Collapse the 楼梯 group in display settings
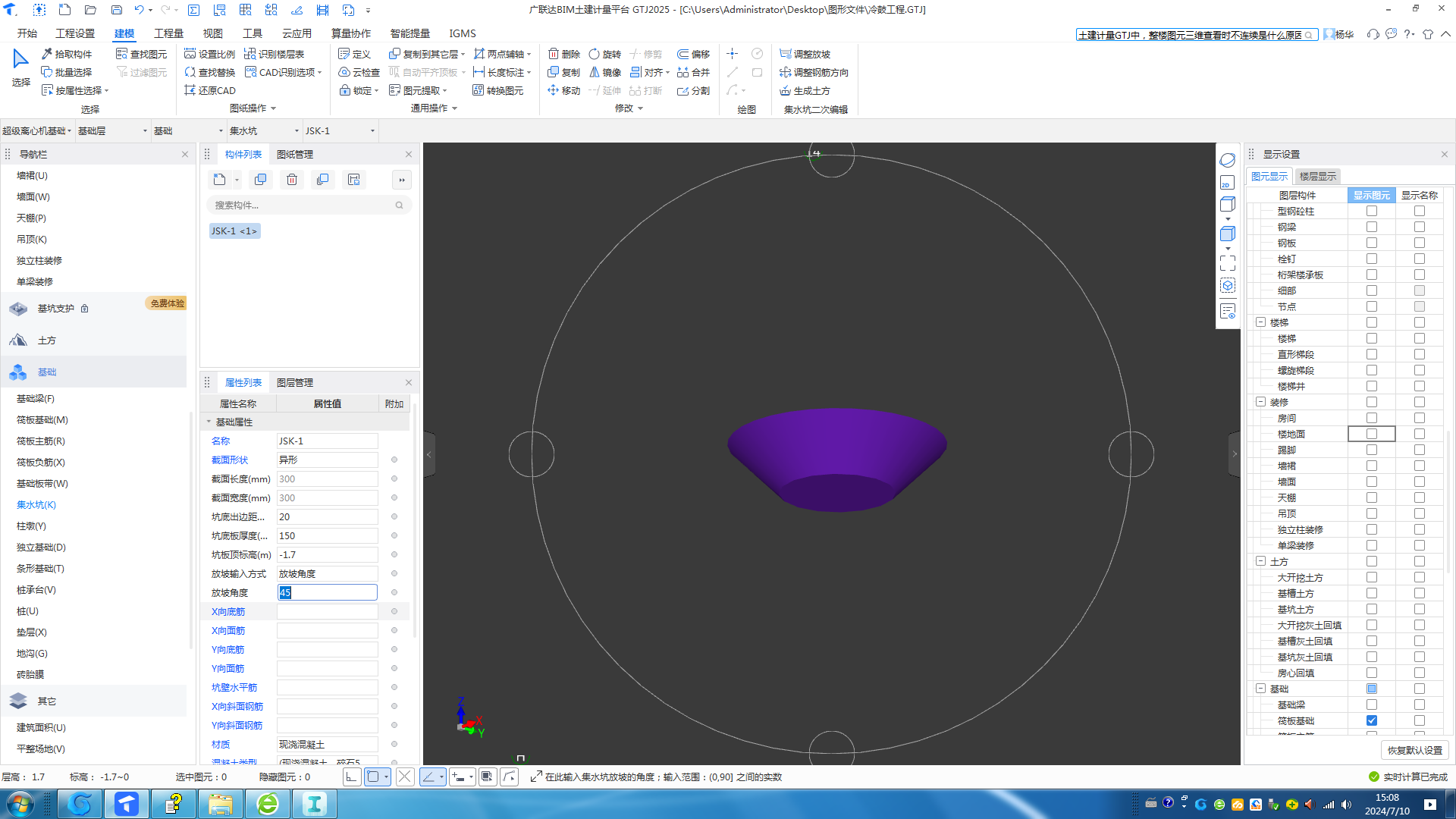Viewport: 1456px width, 819px height. pos(1261,322)
